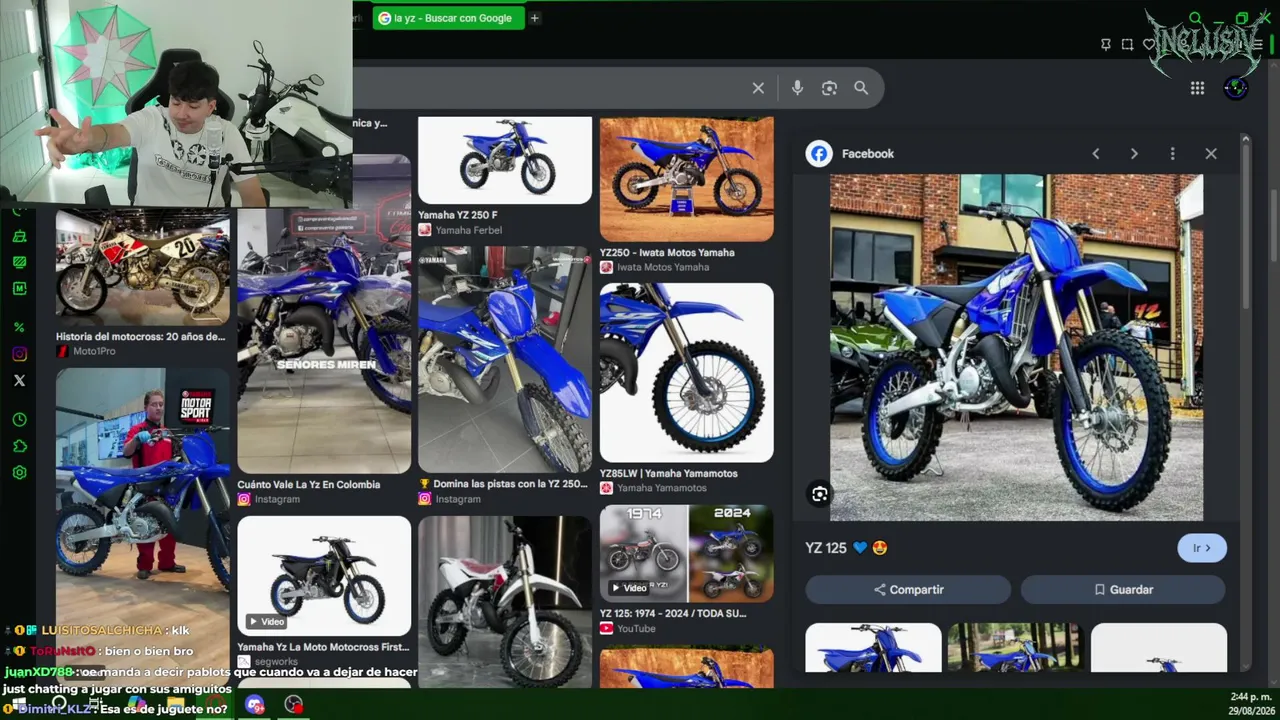The image size is (1280, 720).
Task: Click the snapshot capture icon in toolbar
Action: pos(1127,44)
